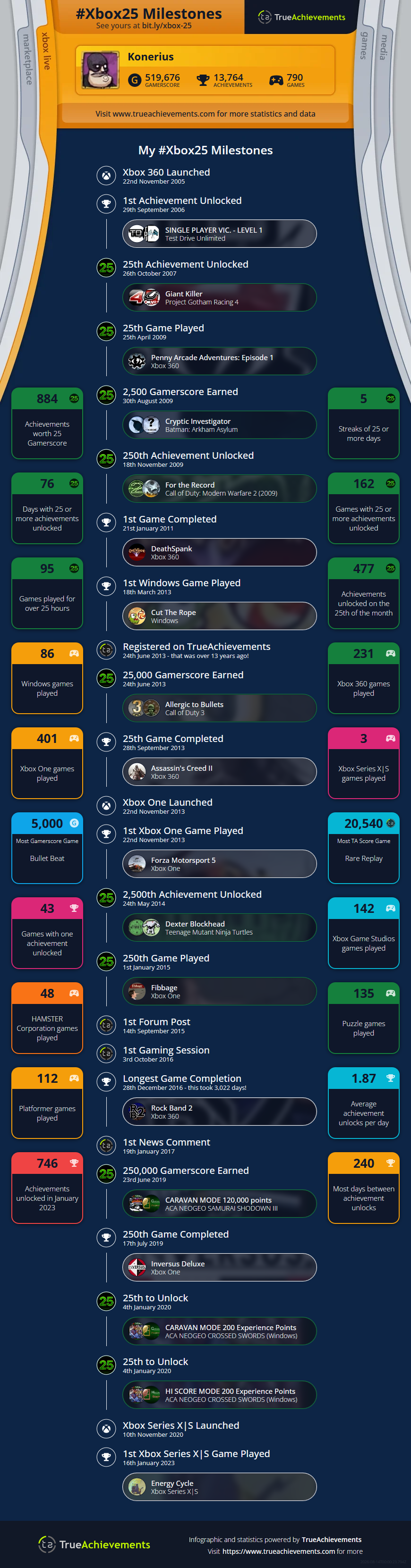
Task: Click the 25 badge for 25th Achievement Unlocked
Action: [107, 268]
